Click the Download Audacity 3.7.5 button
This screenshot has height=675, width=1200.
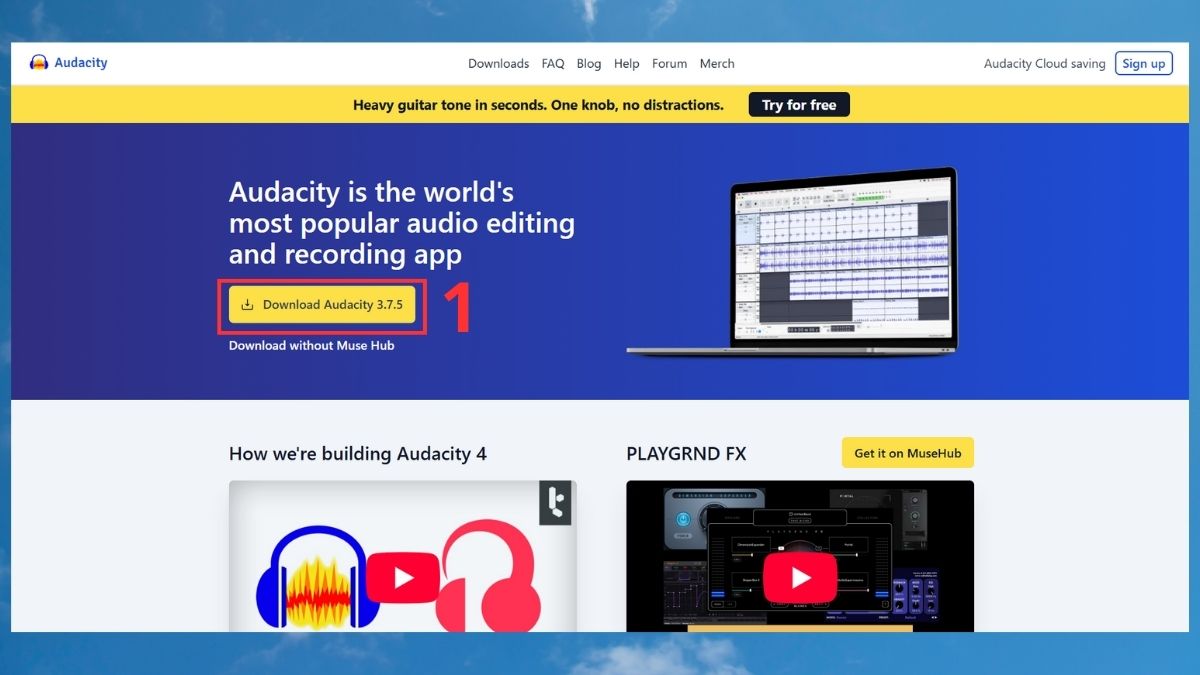point(322,305)
